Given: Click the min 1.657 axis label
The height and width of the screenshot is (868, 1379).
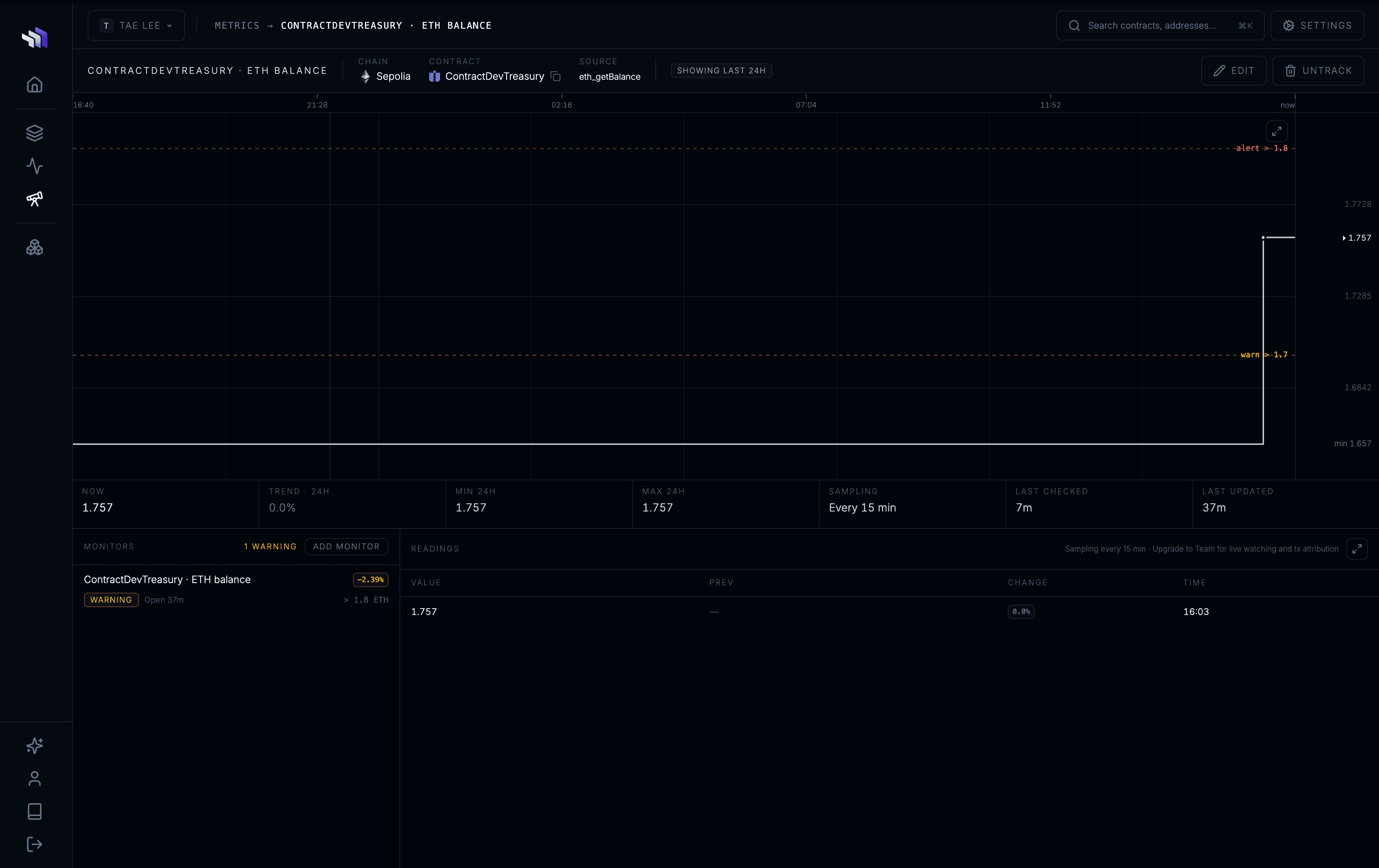Looking at the screenshot, I should pos(1352,444).
